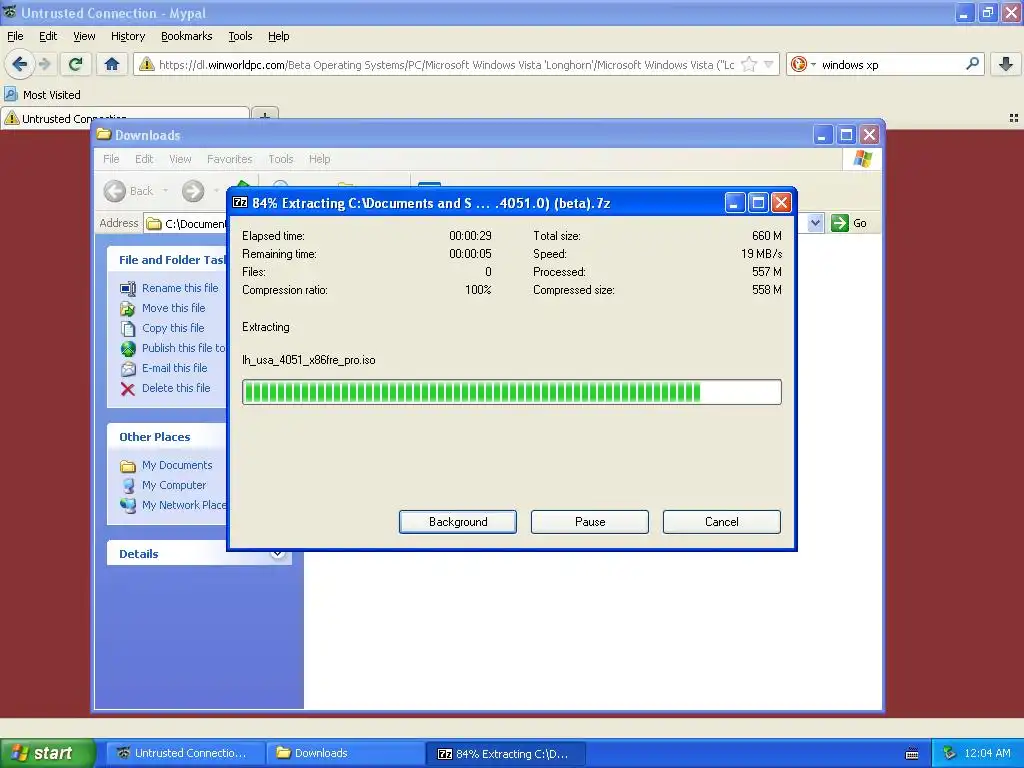Expand the Details panel chevron
The image size is (1024, 768).
(x=277, y=553)
